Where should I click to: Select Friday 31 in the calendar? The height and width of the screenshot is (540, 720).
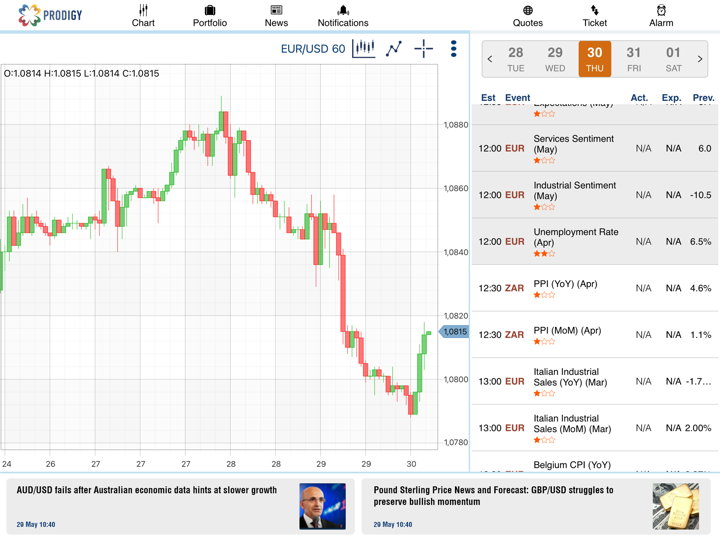click(x=634, y=59)
